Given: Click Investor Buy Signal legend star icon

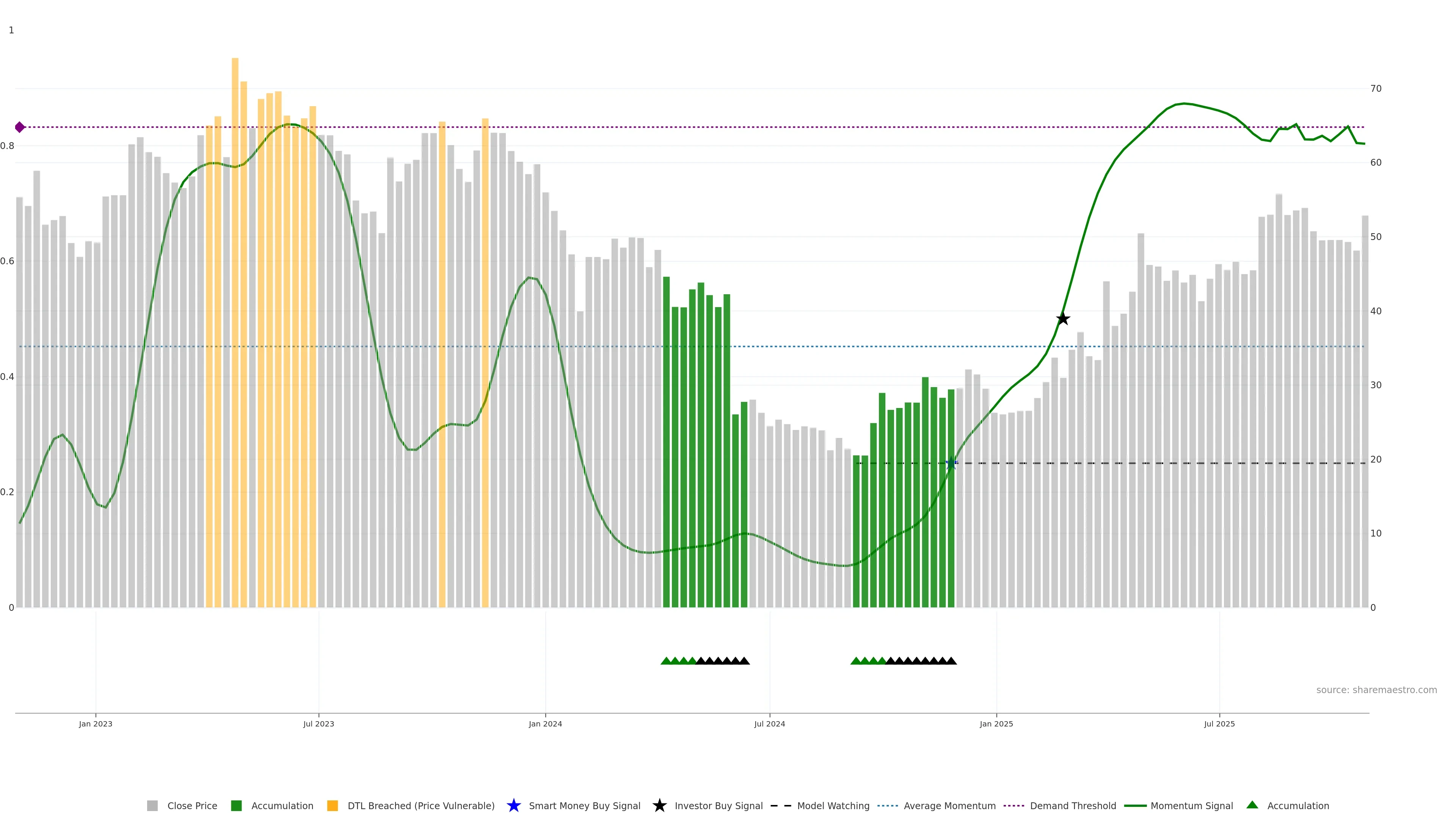Looking at the screenshot, I should [659, 805].
